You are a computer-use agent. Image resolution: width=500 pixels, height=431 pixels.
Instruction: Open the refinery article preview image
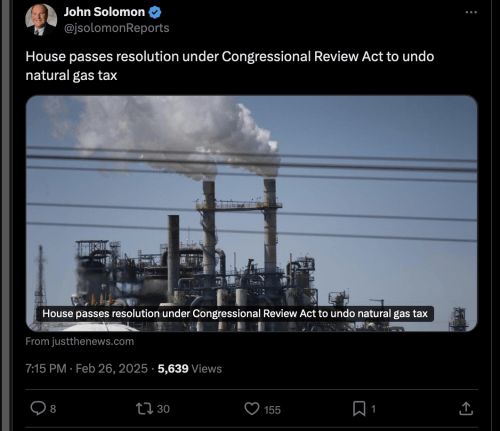pos(252,213)
